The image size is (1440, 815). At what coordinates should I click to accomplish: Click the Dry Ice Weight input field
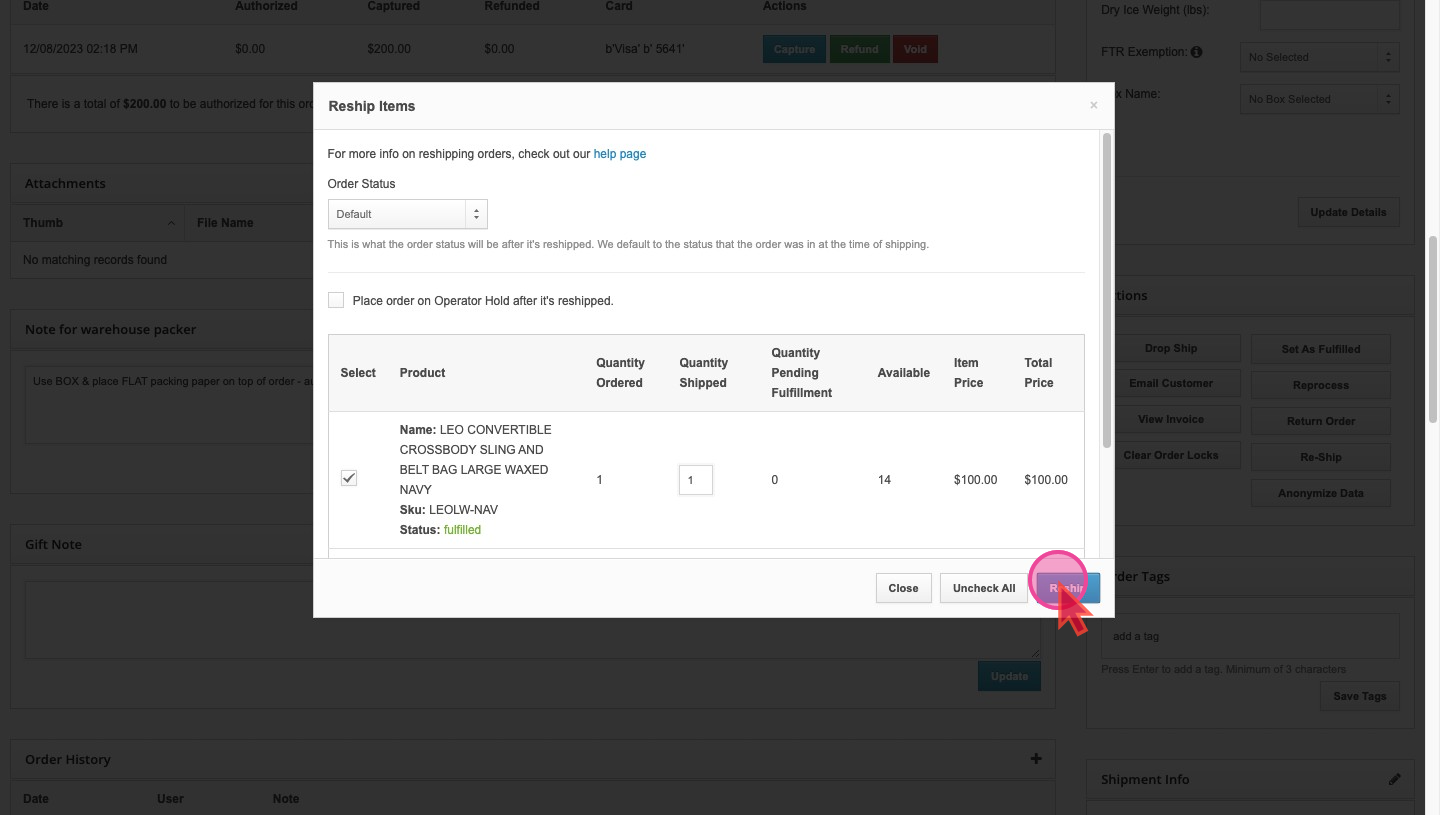click(1328, 14)
